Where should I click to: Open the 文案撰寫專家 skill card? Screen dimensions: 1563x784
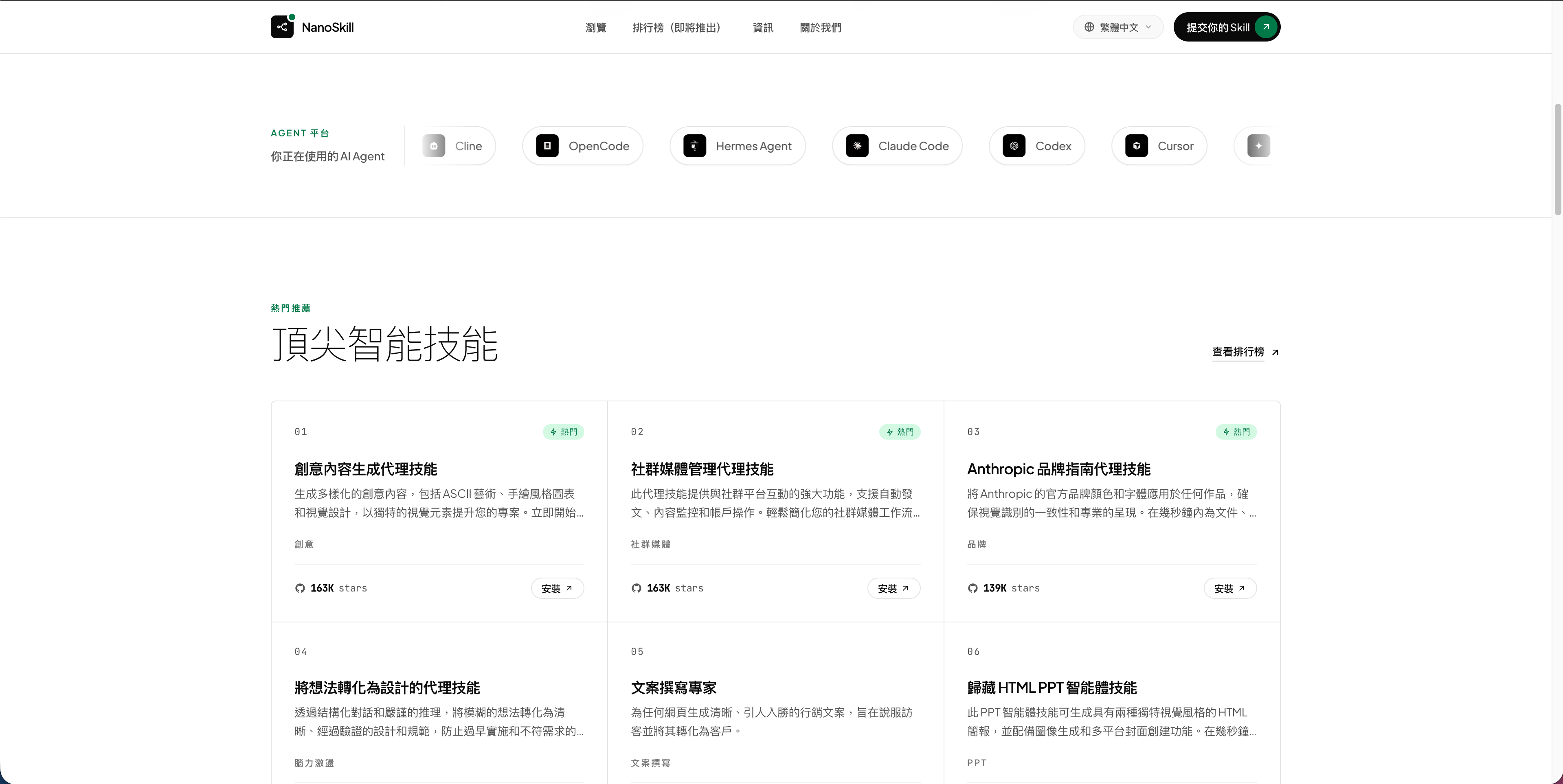[775, 703]
